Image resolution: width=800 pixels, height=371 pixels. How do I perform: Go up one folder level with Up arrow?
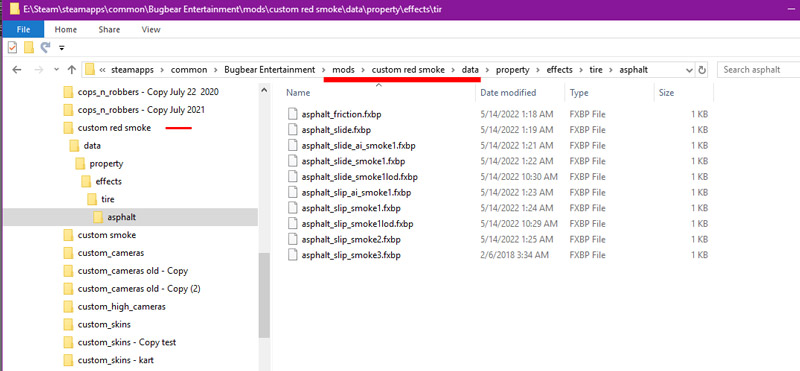[71, 70]
